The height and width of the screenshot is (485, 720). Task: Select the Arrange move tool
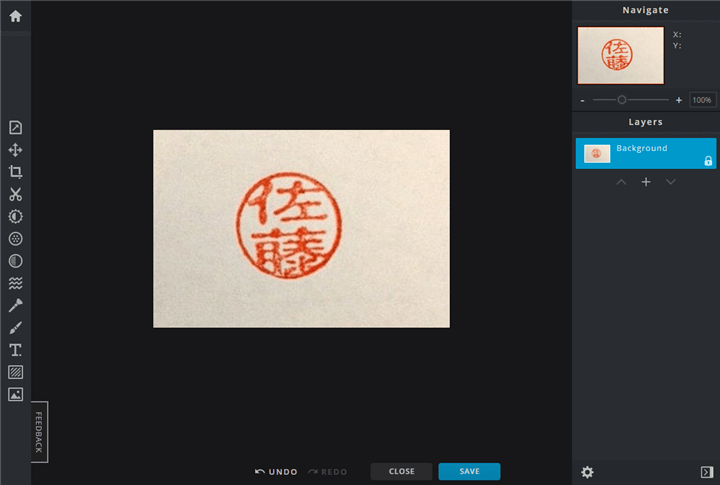point(15,150)
